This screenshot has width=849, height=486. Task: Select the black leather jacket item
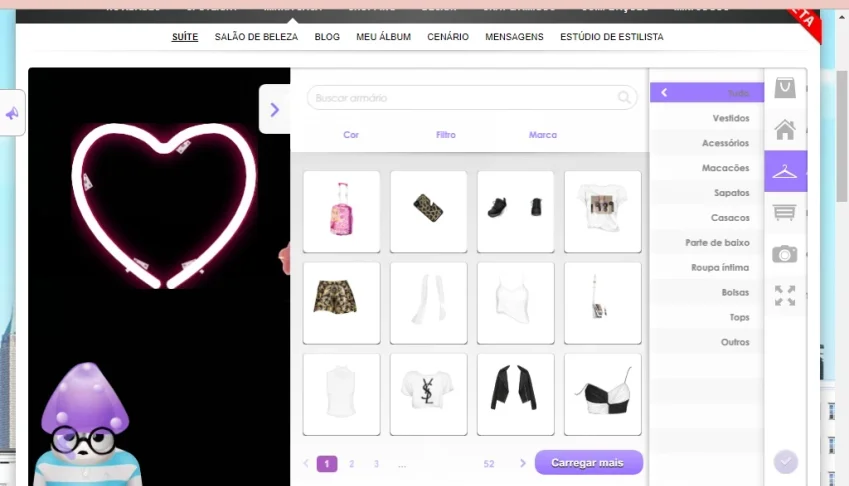(515, 395)
